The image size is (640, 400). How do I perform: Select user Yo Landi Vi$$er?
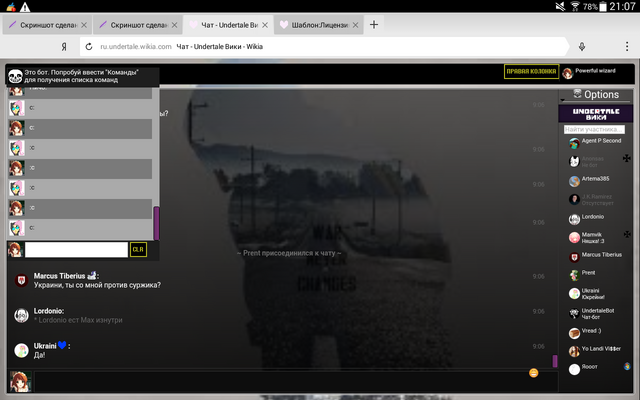tap(601, 349)
